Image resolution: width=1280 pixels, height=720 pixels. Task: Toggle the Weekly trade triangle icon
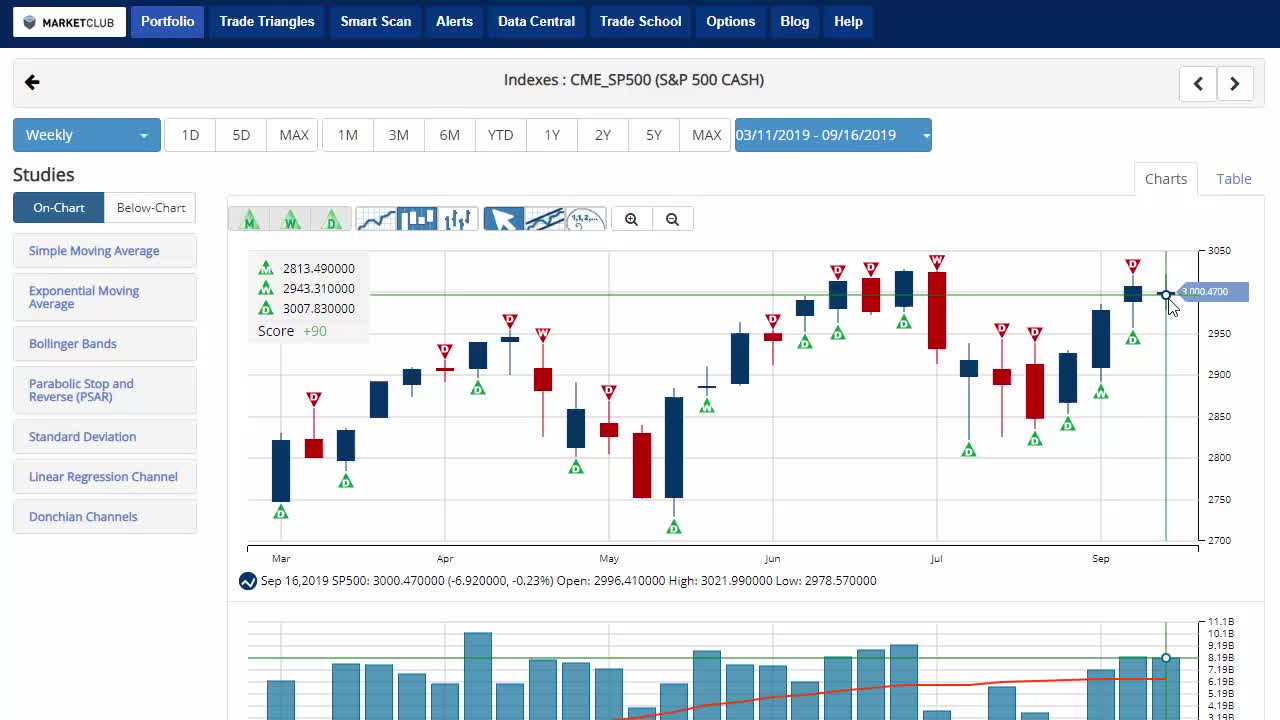(290, 219)
